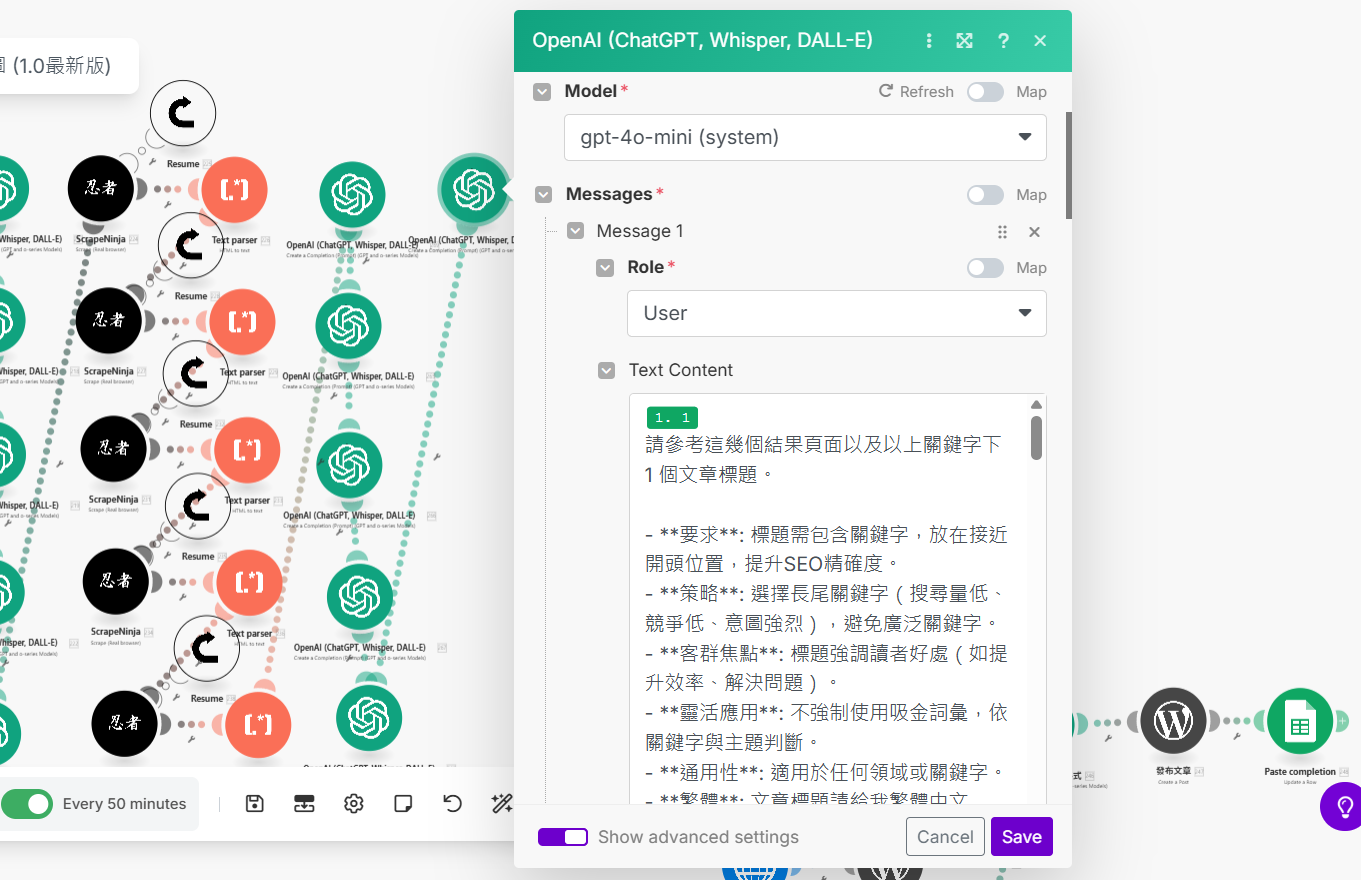This screenshot has height=880, width=1361.
Task: Click the Cancel button
Action: click(945, 837)
